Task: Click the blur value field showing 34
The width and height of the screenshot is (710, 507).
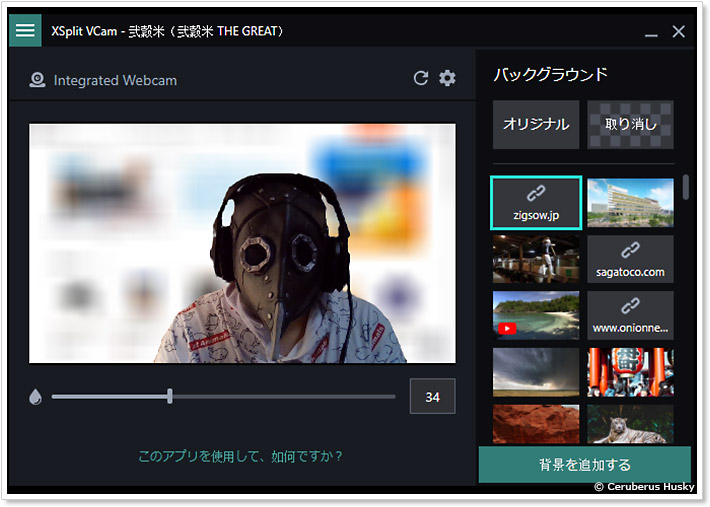Action: pos(432,397)
